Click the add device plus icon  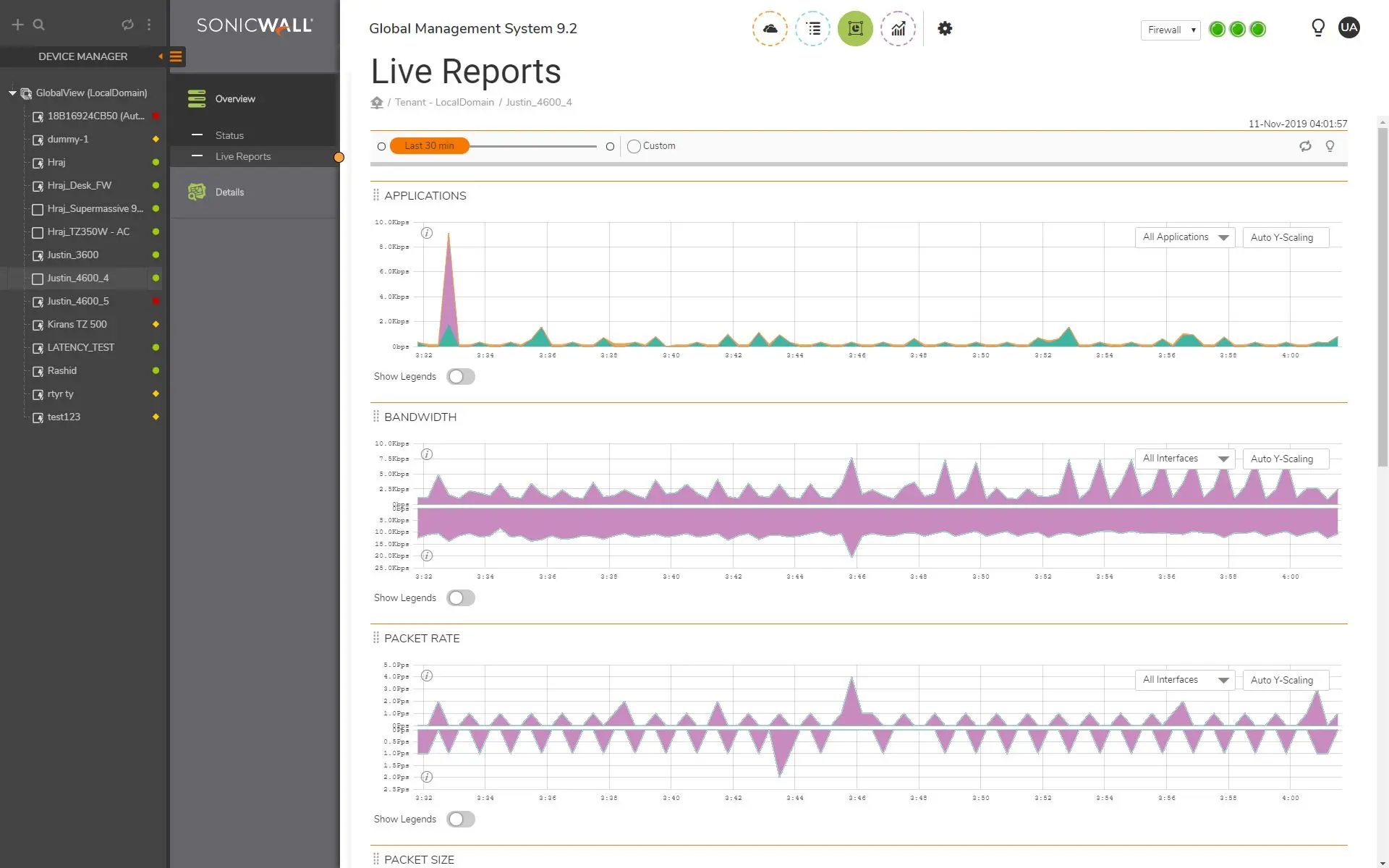click(x=18, y=25)
